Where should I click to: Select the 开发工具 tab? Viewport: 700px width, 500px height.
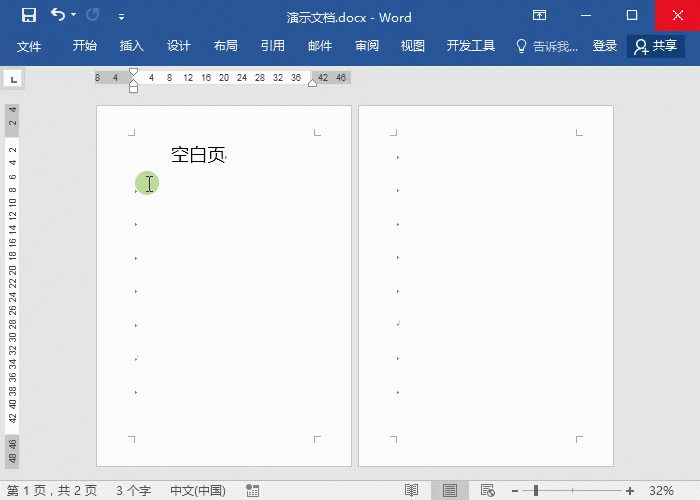click(471, 46)
